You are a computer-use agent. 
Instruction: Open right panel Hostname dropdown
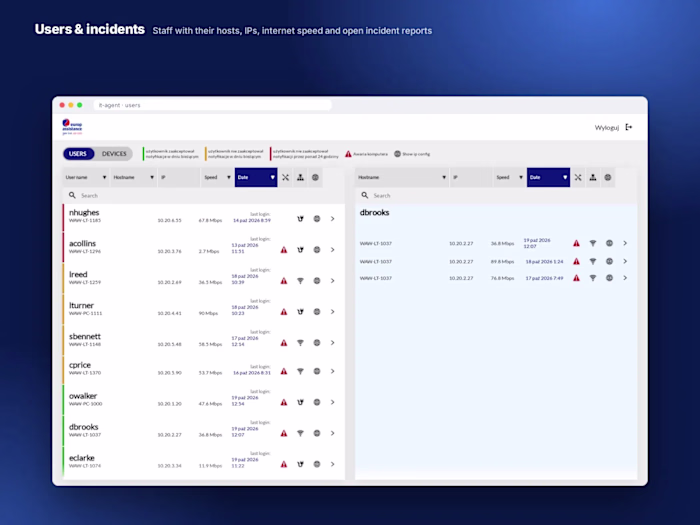402,177
